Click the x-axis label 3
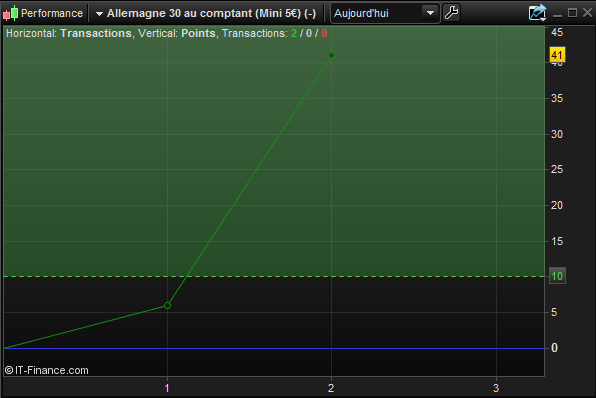The width and height of the screenshot is (596, 398). (496, 388)
